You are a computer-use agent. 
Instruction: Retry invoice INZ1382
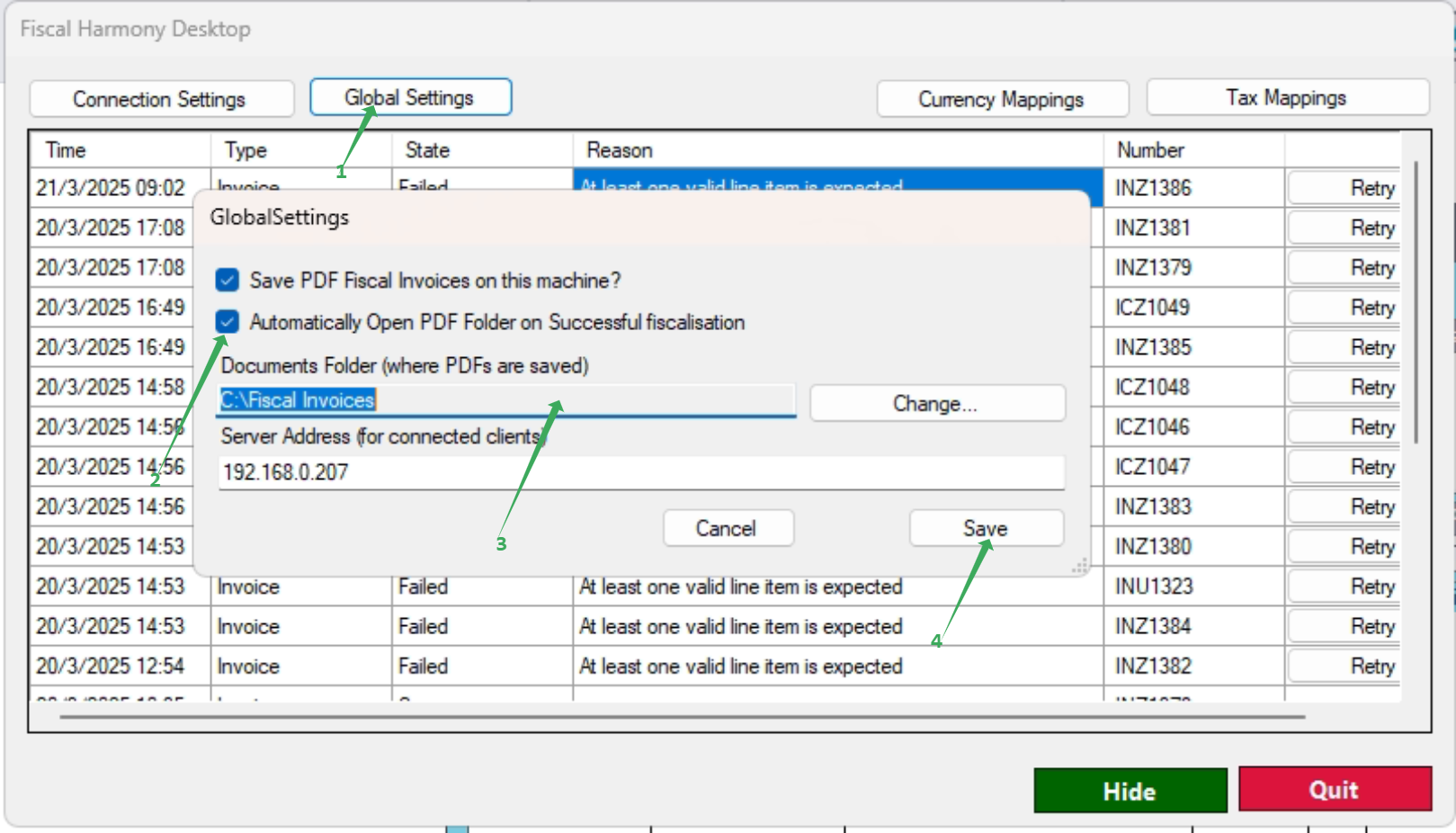coord(1344,666)
